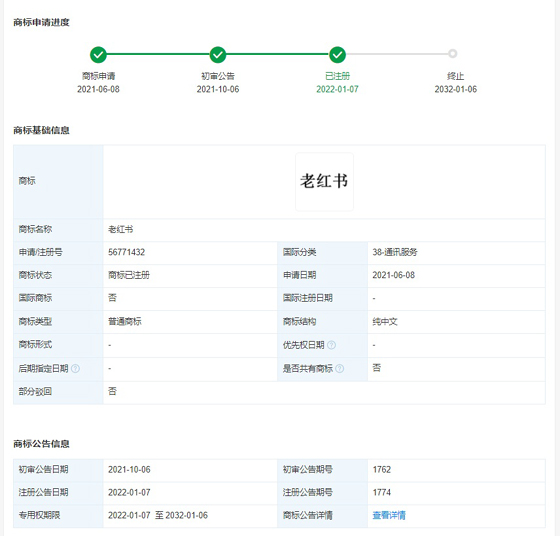Click the 商标基础信息 section heading

coord(41,130)
